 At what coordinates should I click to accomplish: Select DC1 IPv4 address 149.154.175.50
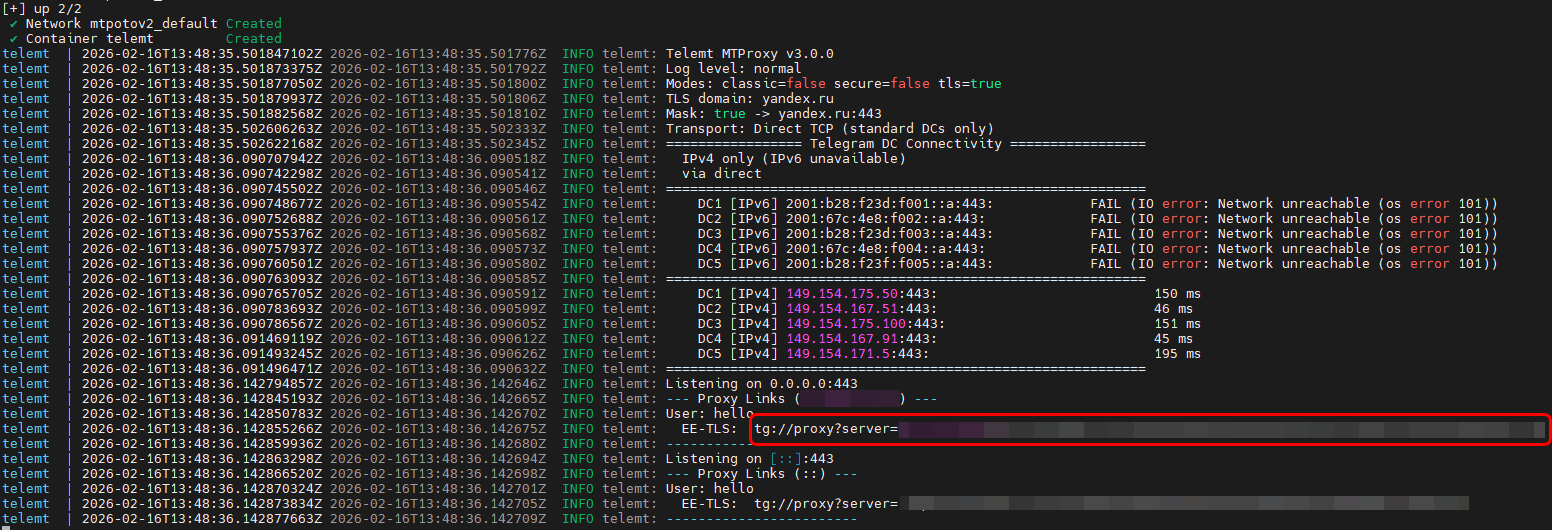(x=842, y=294)
